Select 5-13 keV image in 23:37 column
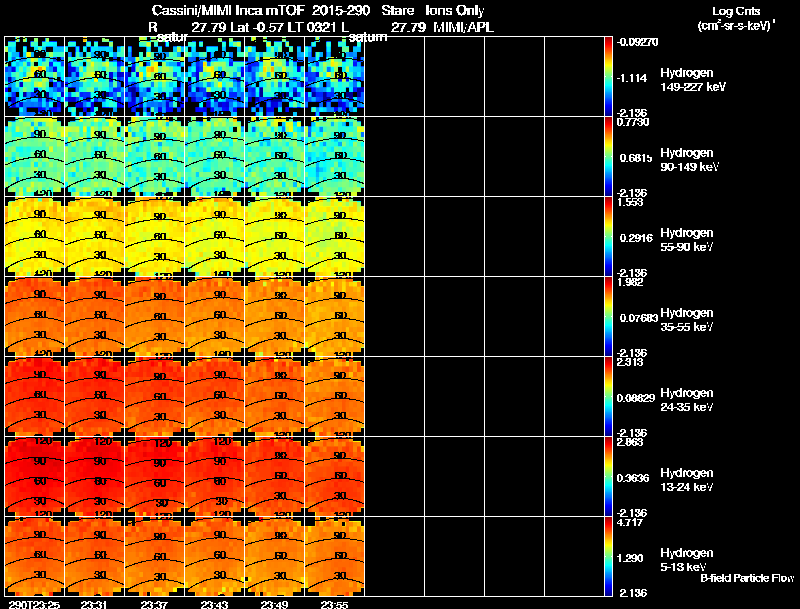 (155, 556)
